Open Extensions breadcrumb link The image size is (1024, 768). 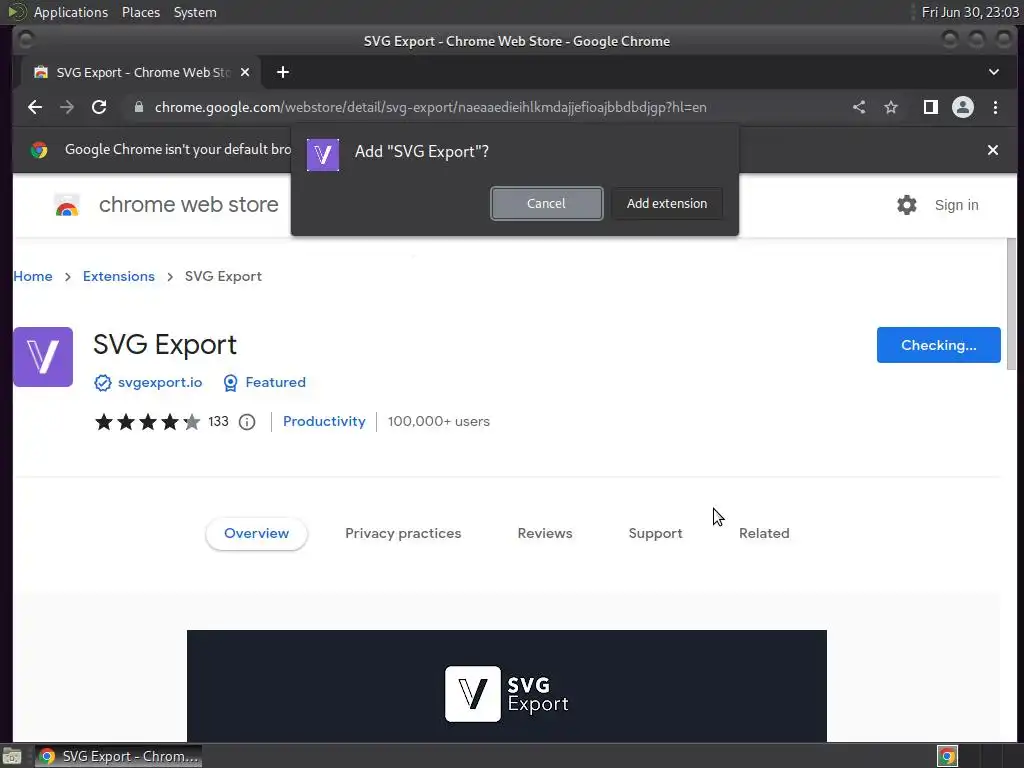click(x=119, y=276)
